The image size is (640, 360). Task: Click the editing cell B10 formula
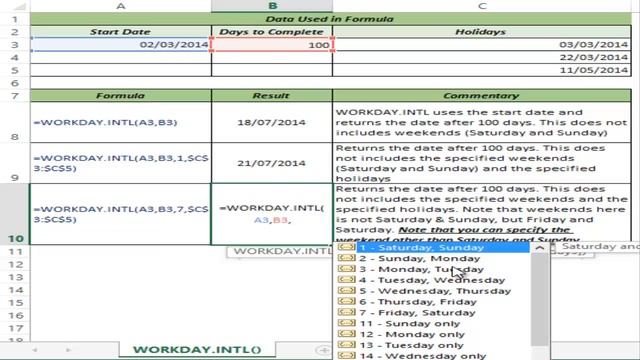coord(272,214)
